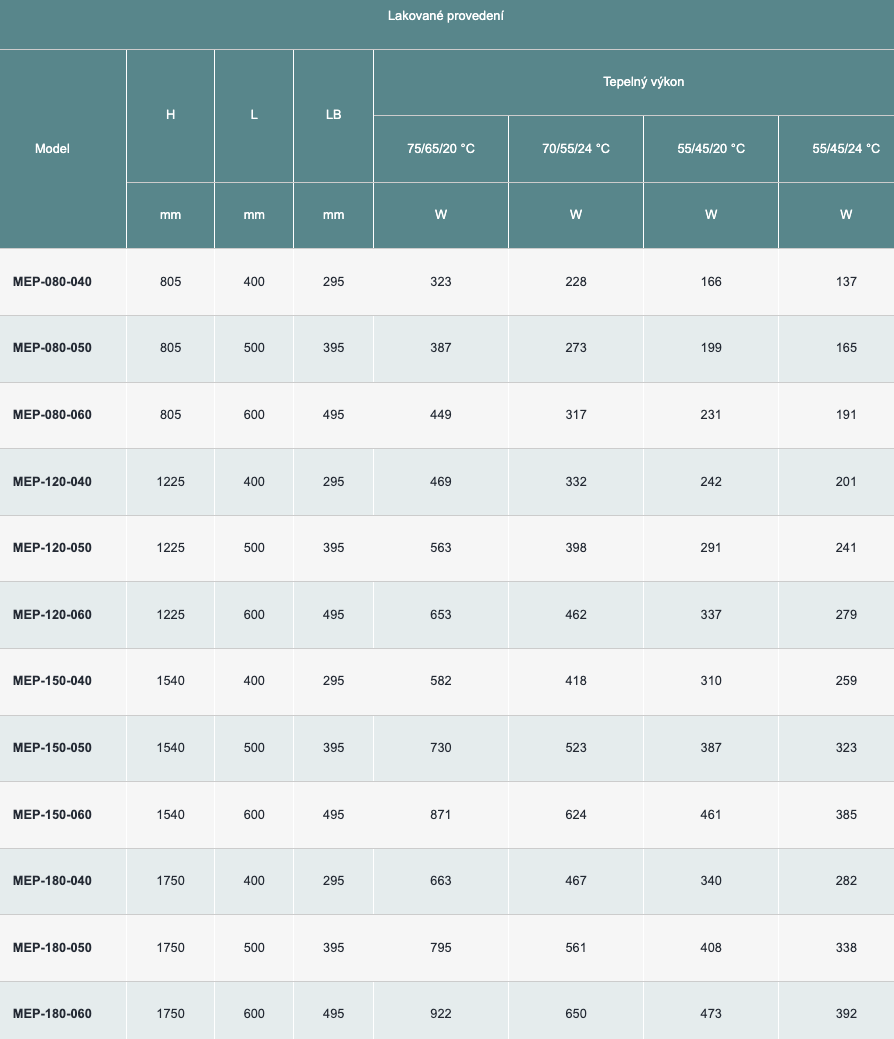Image resolution: width=894 pixels, height=1039 pixels.
Task: Click the MEP-150-050 model cell
Action: pyautogui.click(x=52, y=748)
